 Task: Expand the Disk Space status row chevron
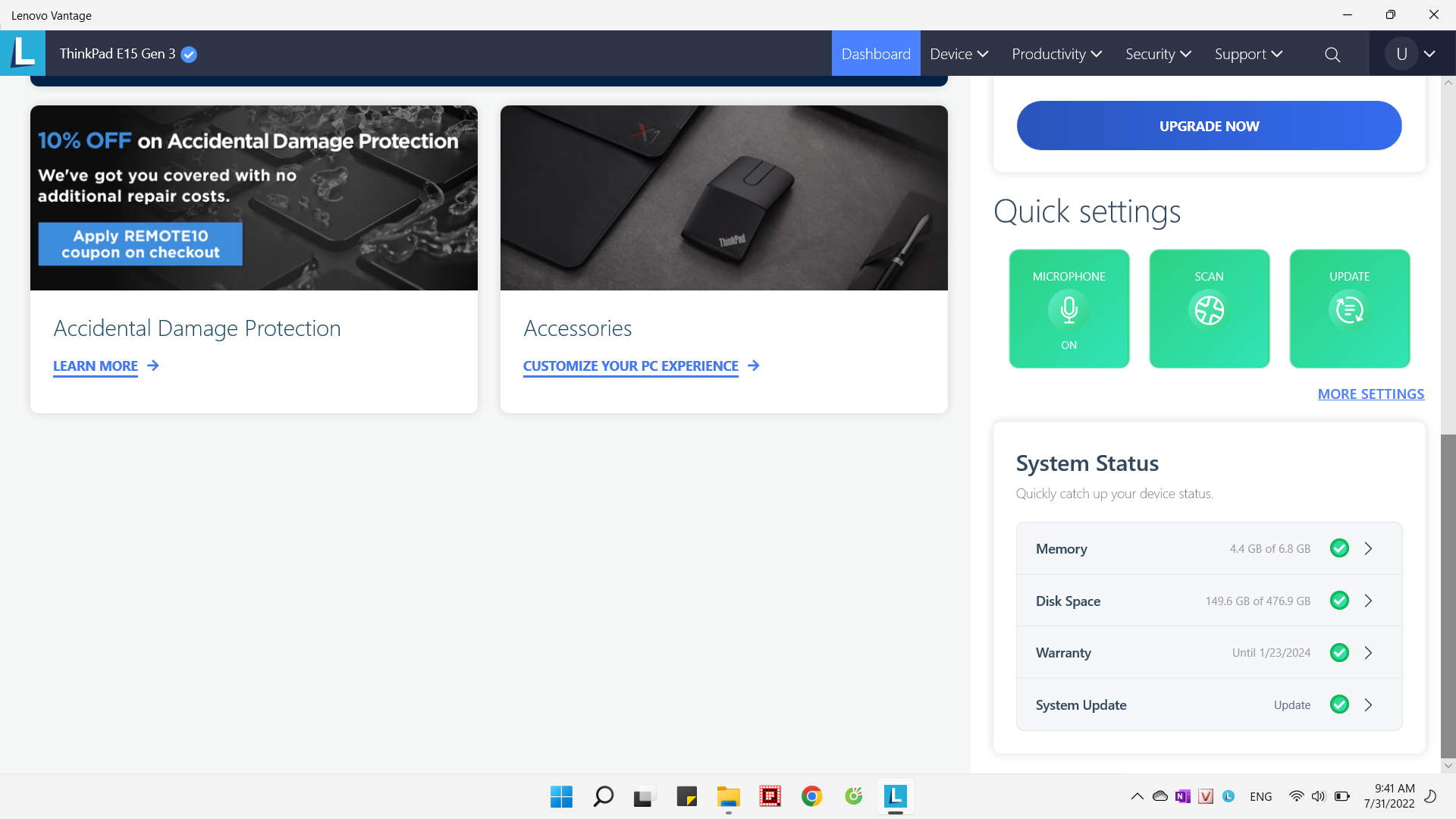[1368, 601]
